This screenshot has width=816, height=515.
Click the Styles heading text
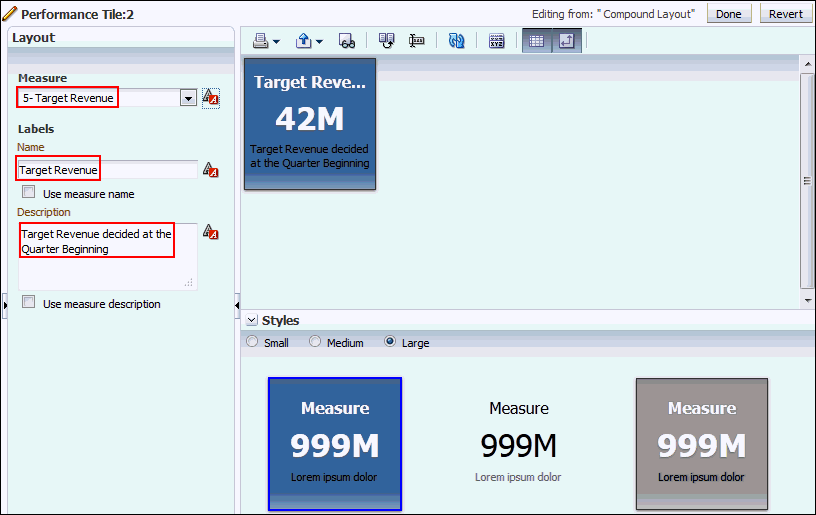pos(280,320)
